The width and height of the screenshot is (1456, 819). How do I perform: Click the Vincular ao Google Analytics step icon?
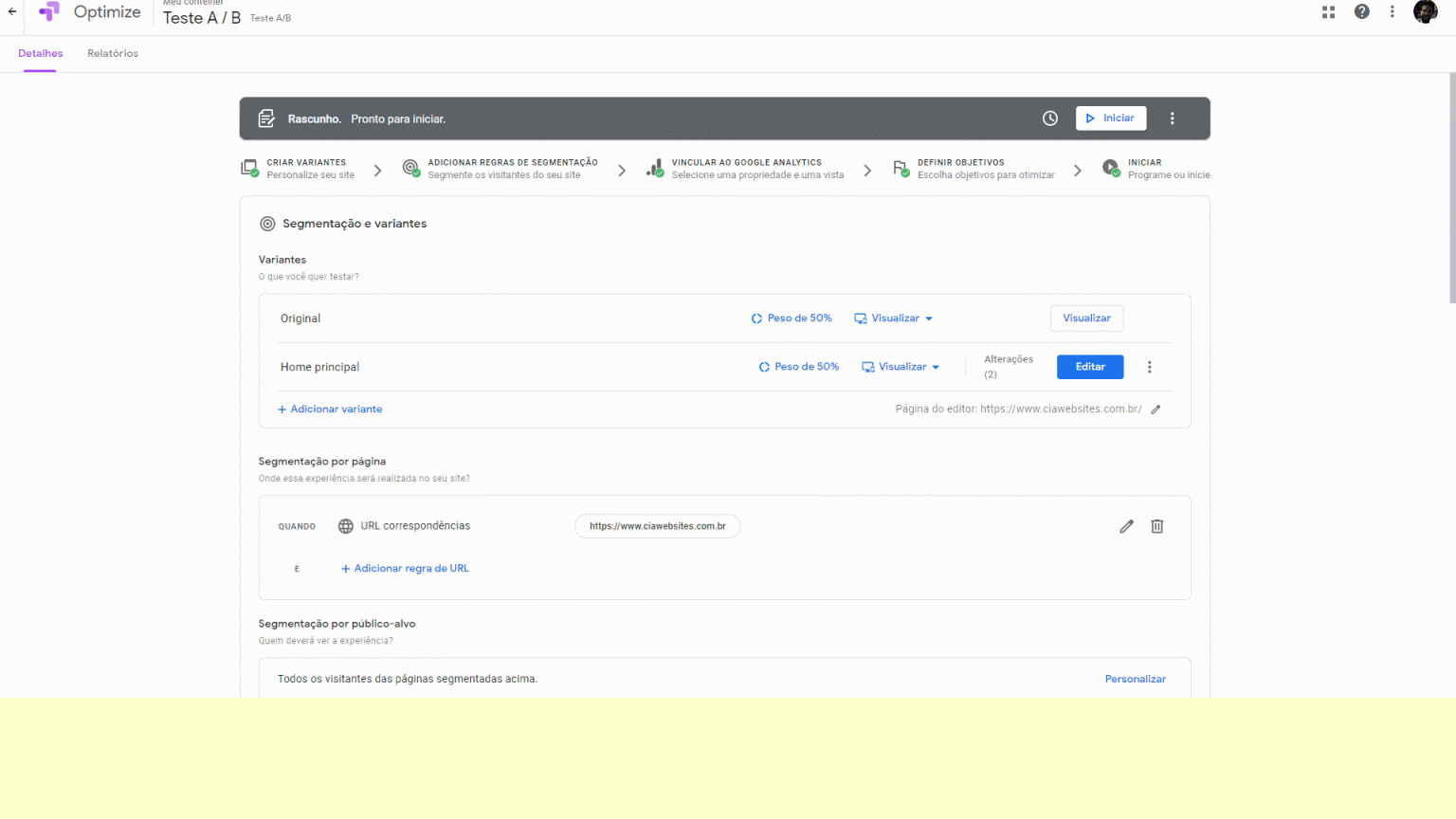654,167
